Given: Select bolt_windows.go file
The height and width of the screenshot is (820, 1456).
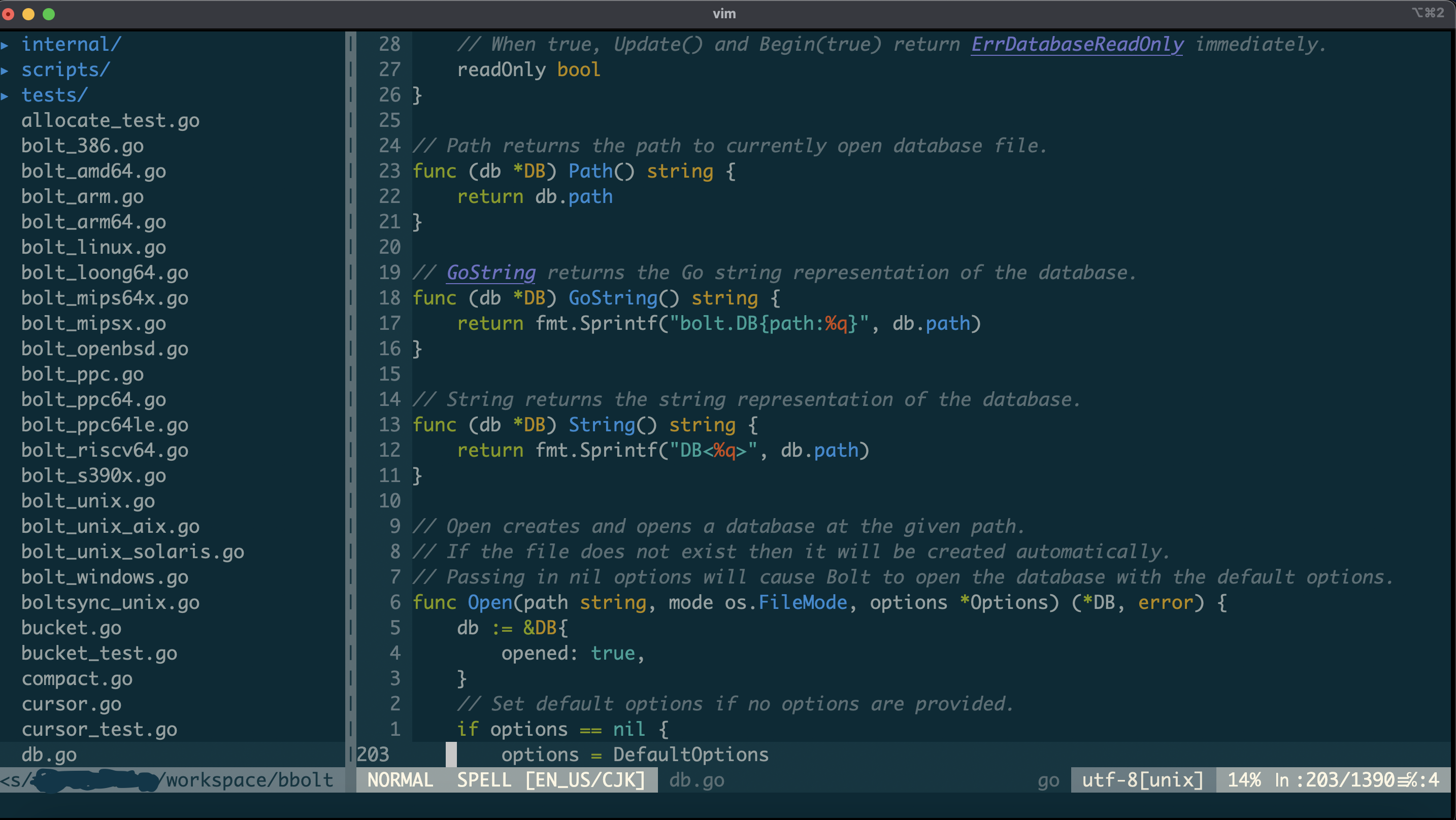Looking at the screenshot, I should point(105,577).
